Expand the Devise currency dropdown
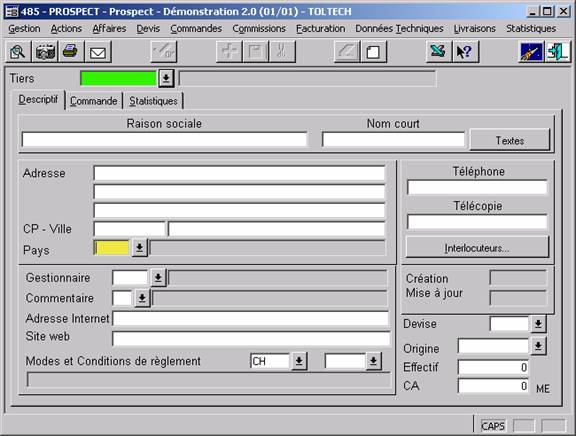The image size is (576, 436). click(538, 324)
